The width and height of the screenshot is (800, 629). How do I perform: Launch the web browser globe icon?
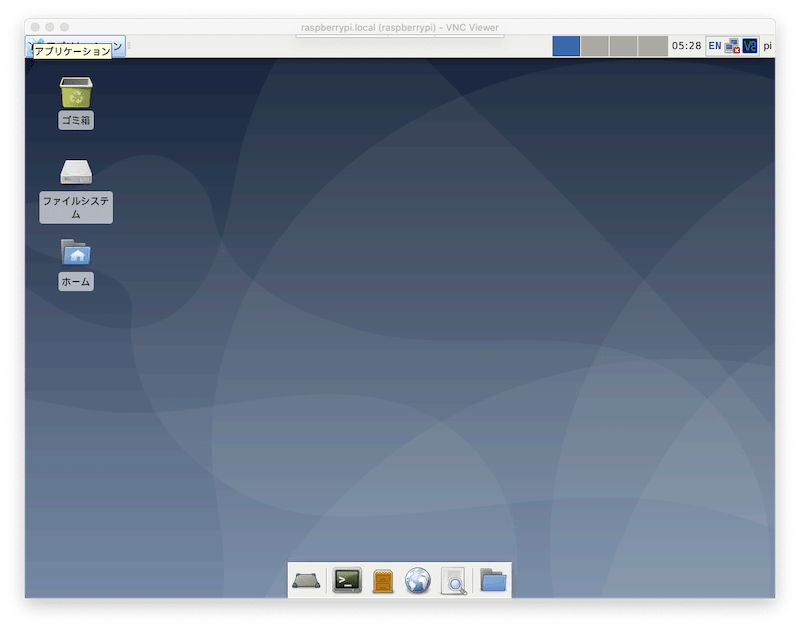[x=418, y=581]
